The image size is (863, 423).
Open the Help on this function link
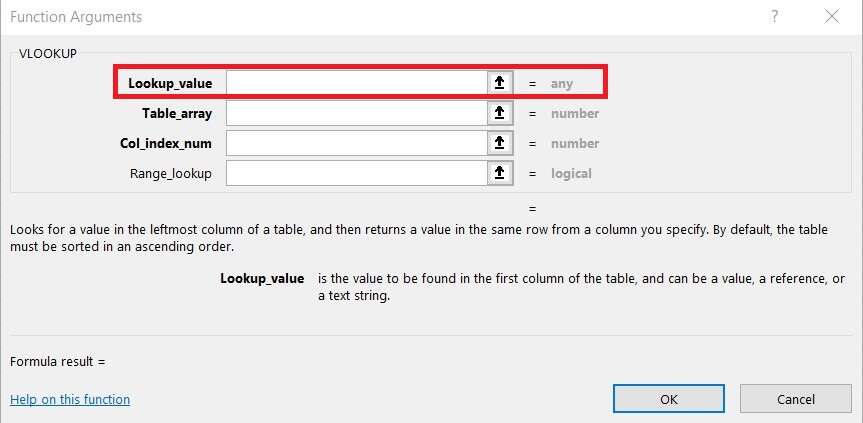[x=70, y=399]
